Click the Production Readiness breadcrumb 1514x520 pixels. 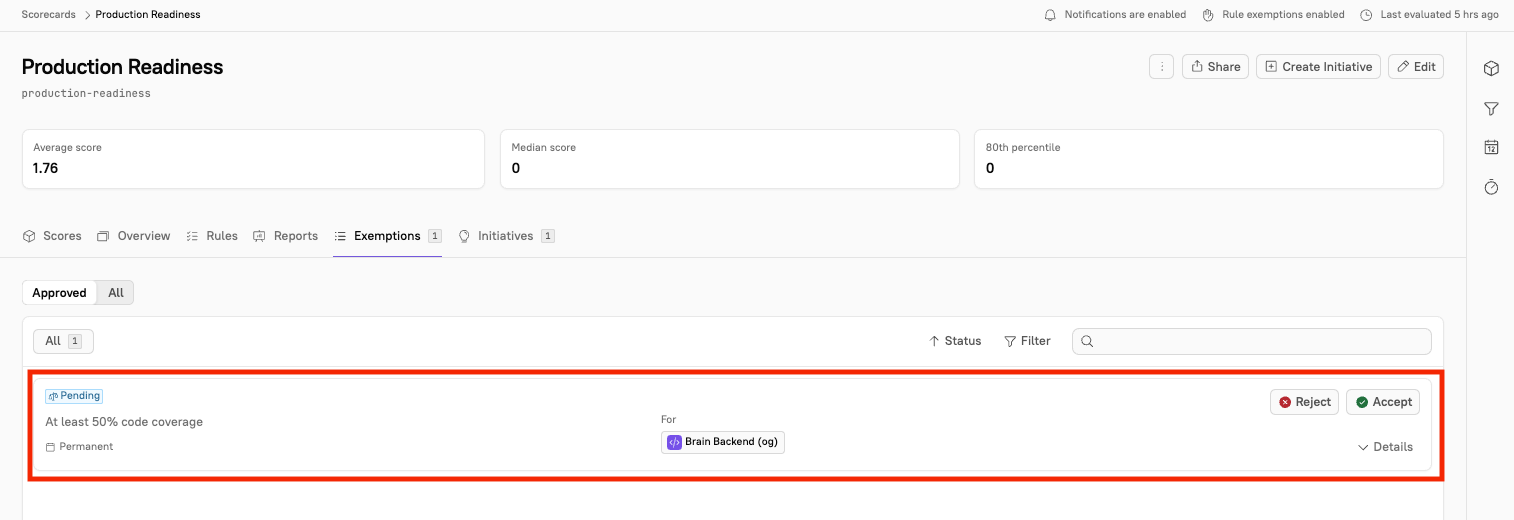(148, 15)
